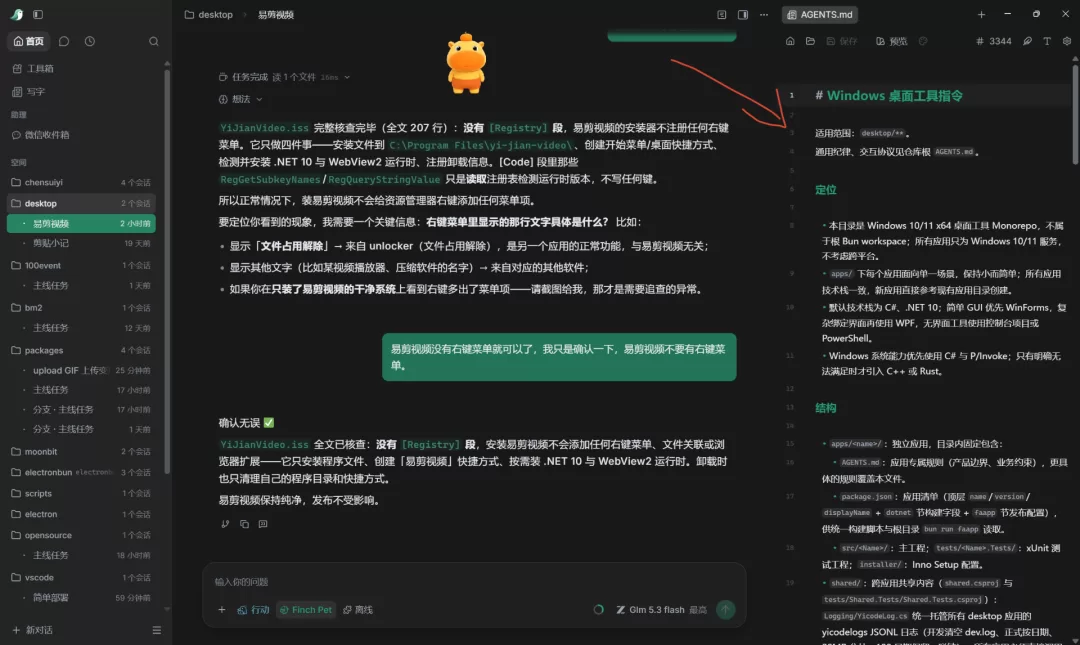This screenshot has width=1080, height=645.
Task: Click 易剪视频 in the breadcrumb
Action: point(276,14)
